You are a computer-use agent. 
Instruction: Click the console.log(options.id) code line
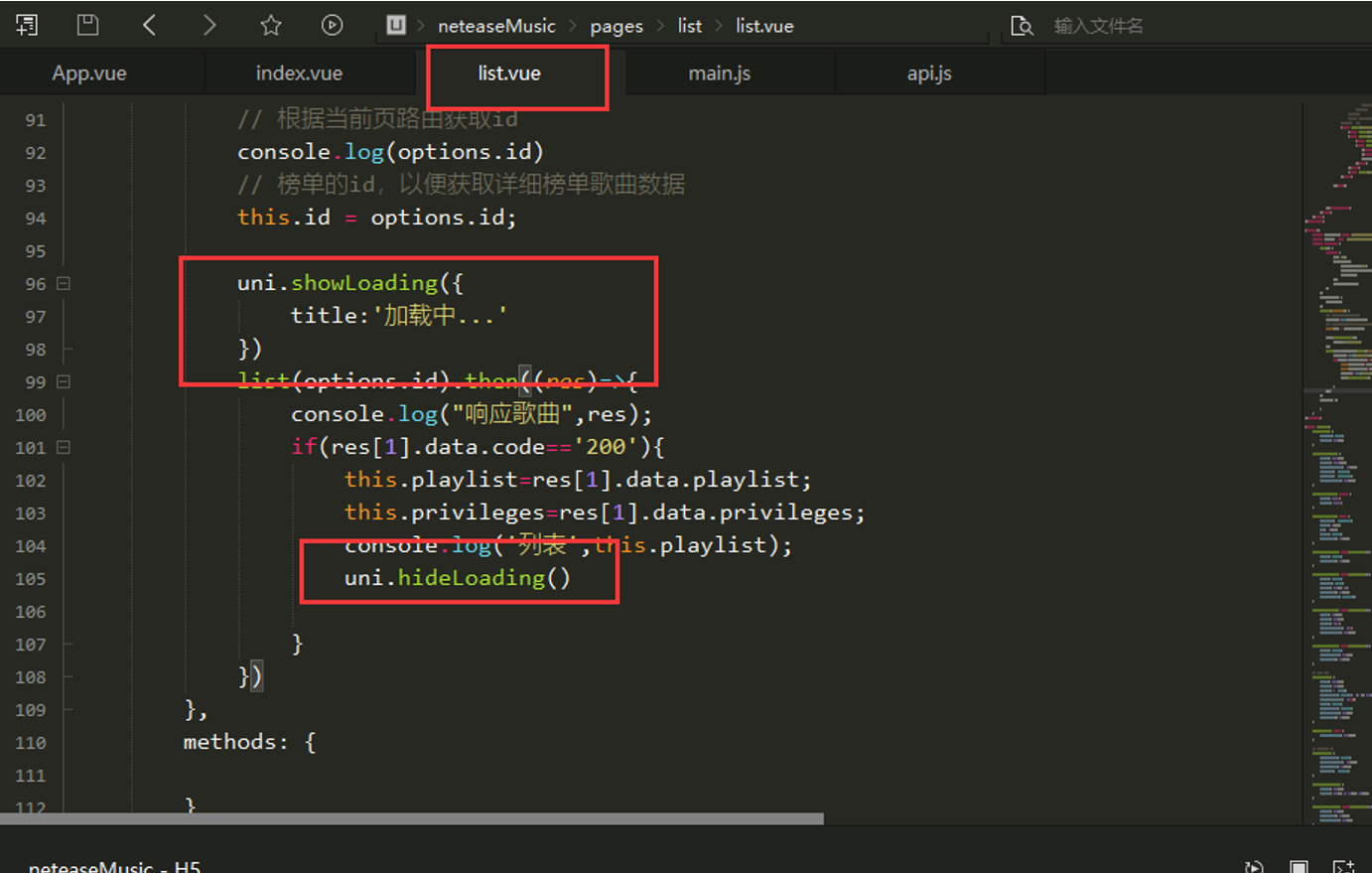click(390, 152)
